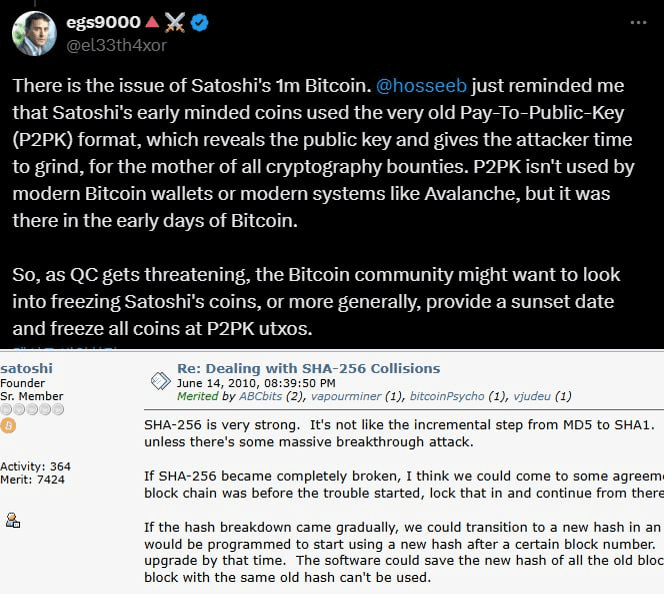Image resolution: width=664 pixels, height=594 pixels.
Task: Click satoshi's view profile icon
Action: 13,520
